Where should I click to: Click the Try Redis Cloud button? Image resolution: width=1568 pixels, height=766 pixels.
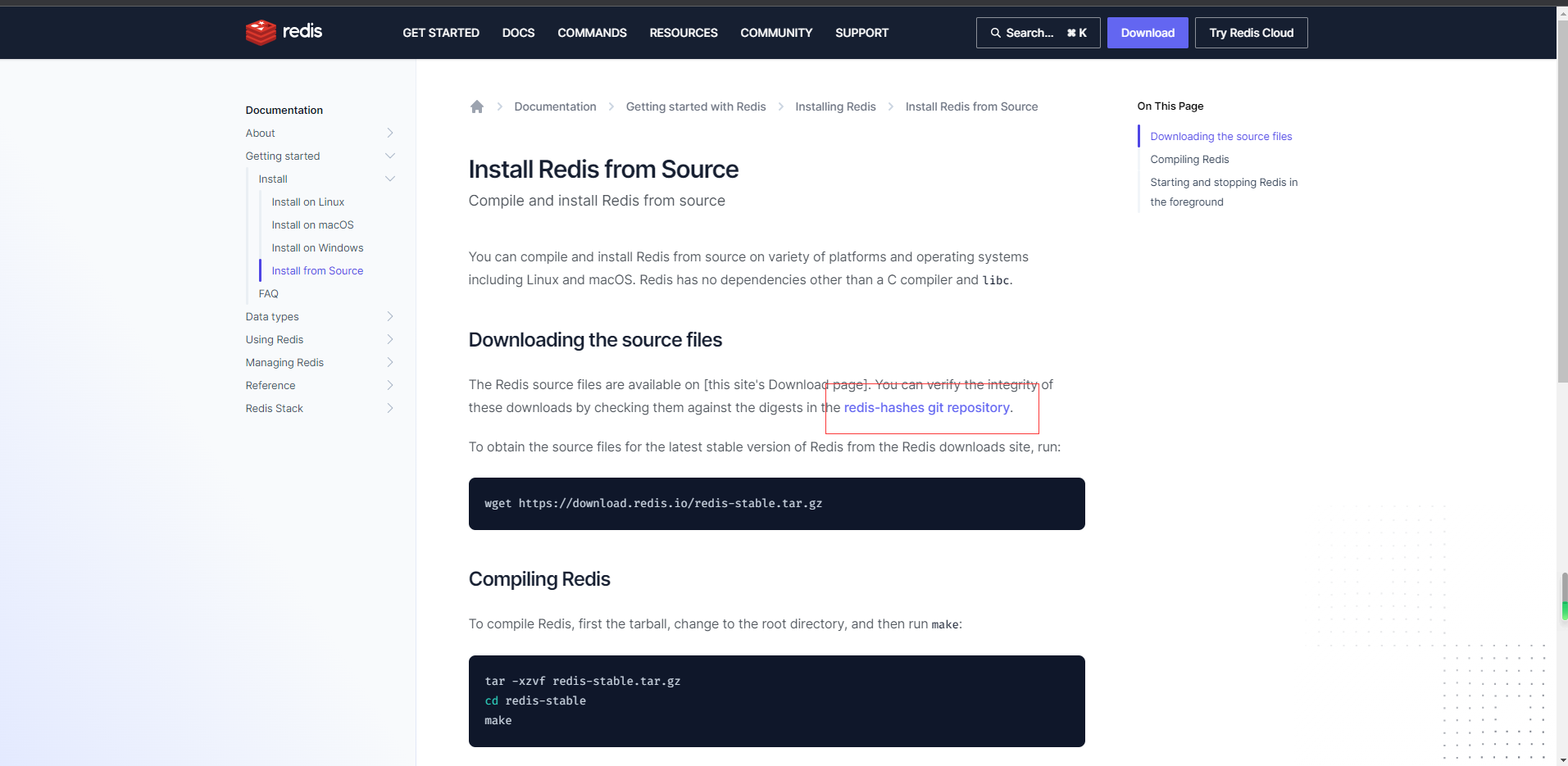pyautogui.click(x=1251, y=33)
